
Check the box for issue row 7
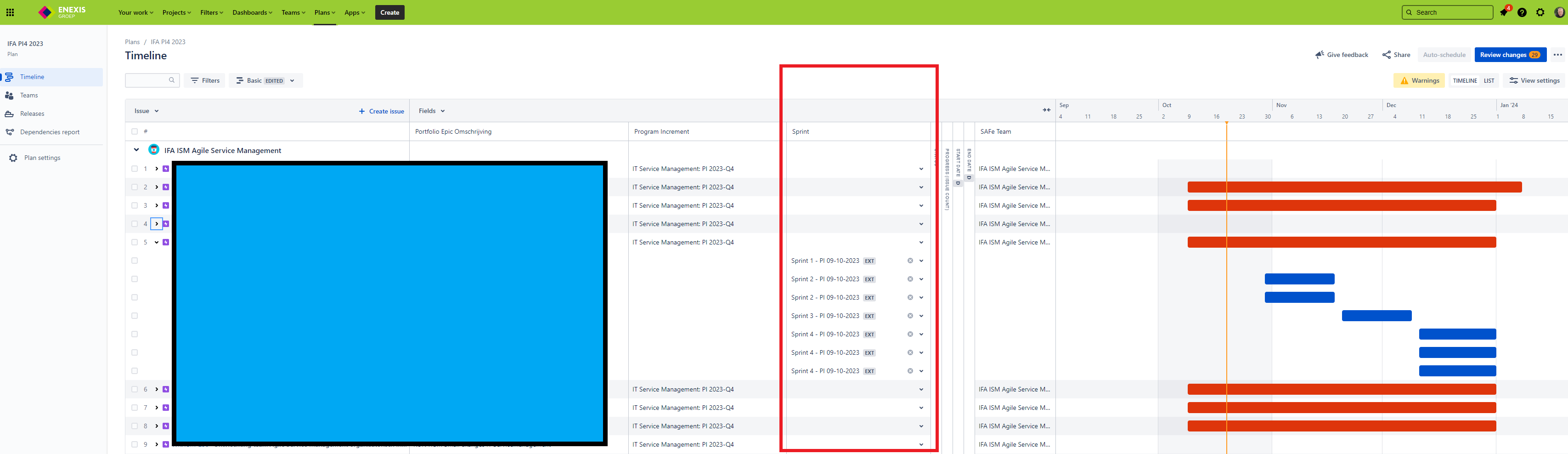[x=135, y=408]
